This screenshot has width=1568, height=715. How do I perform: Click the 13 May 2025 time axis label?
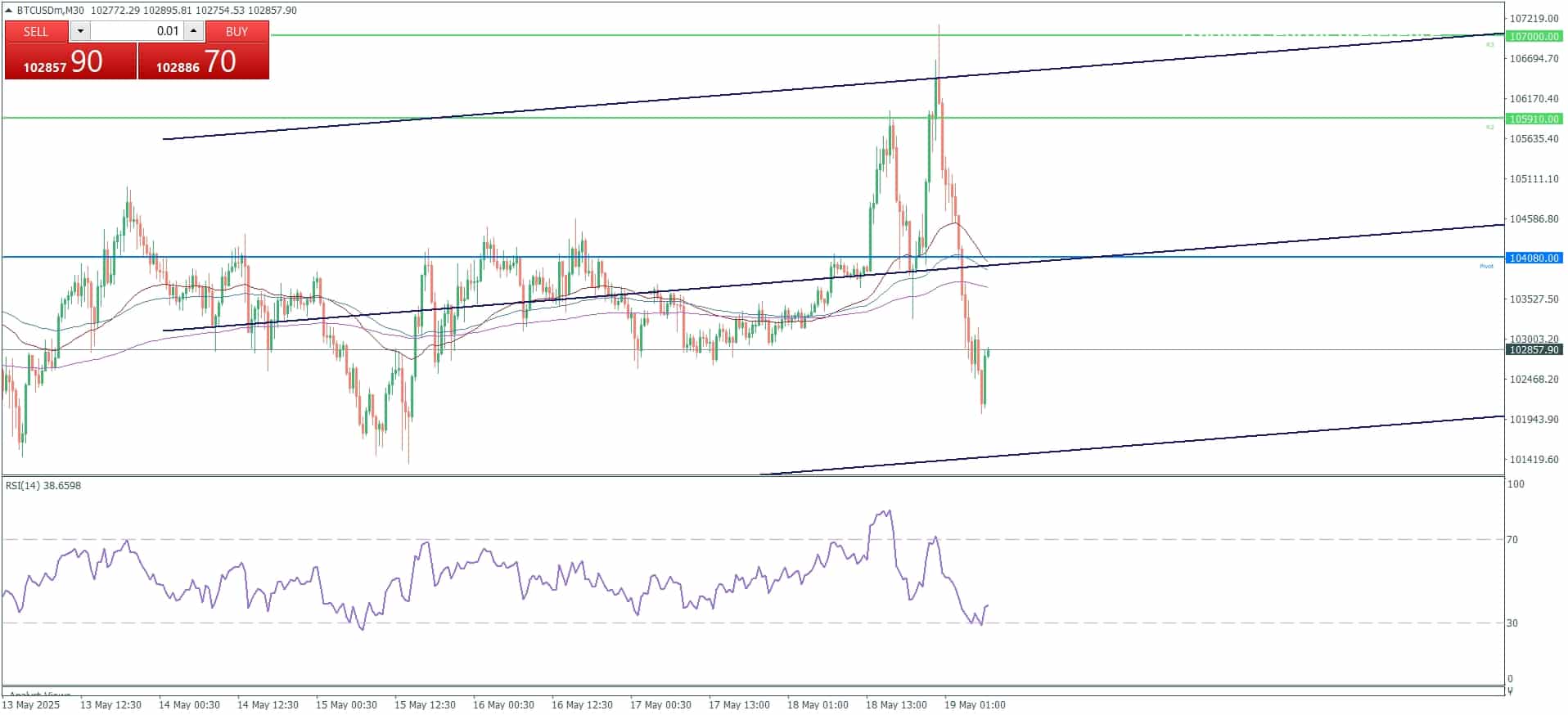(31, 704)
